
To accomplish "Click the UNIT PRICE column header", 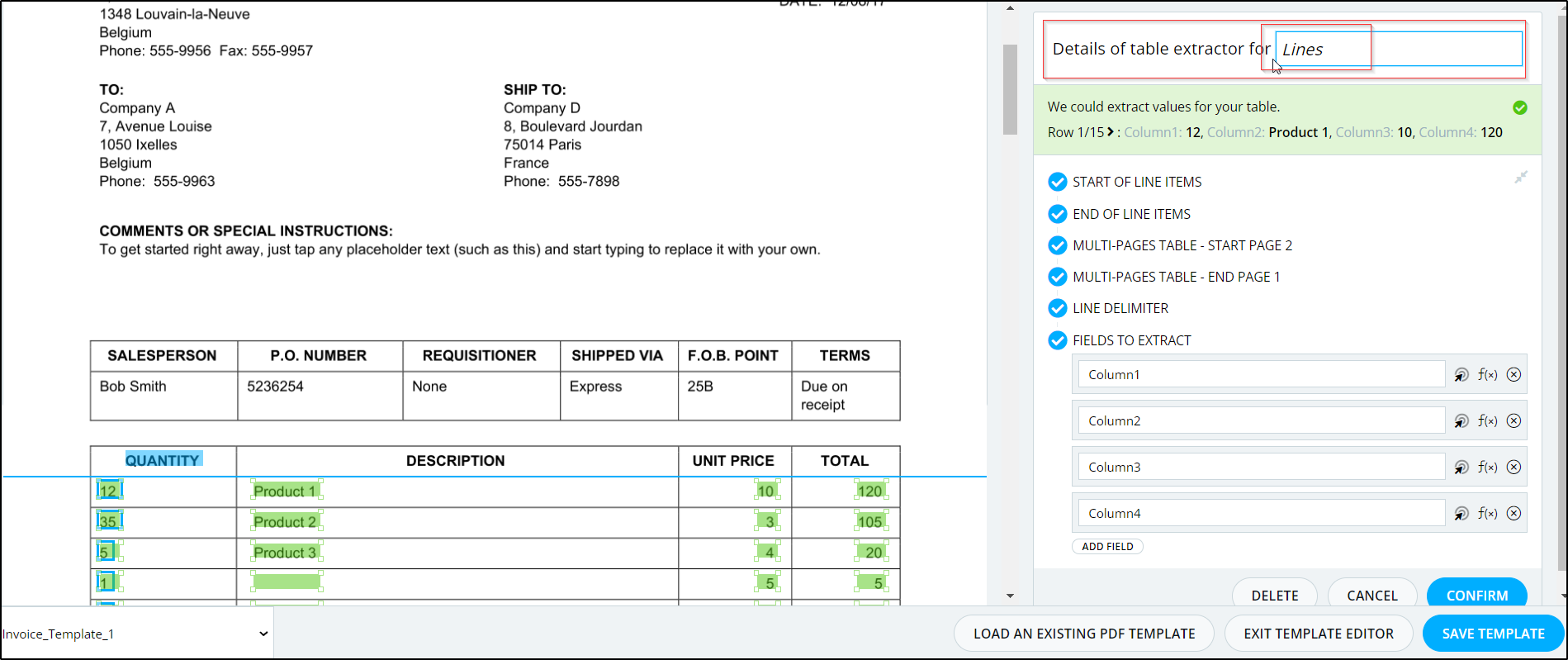I will tap(733, 461).
